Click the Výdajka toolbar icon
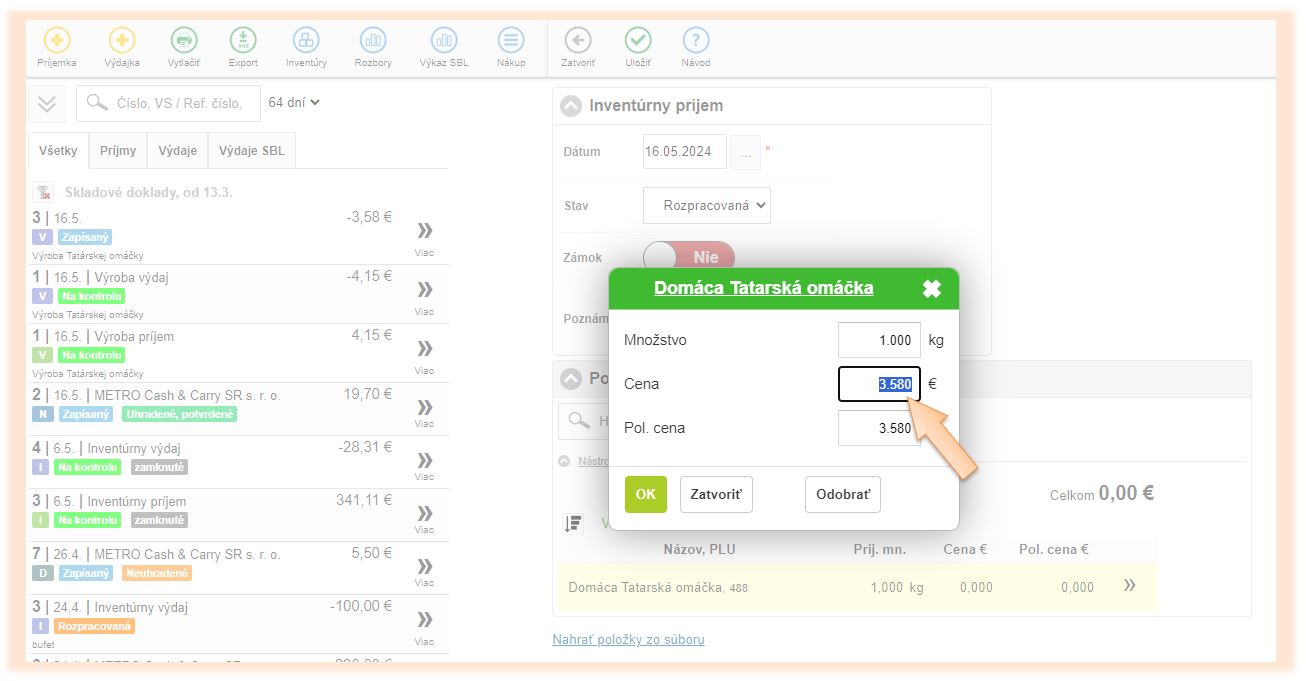The width and height of the screenshot is (1306, 681). click(122, 41)
